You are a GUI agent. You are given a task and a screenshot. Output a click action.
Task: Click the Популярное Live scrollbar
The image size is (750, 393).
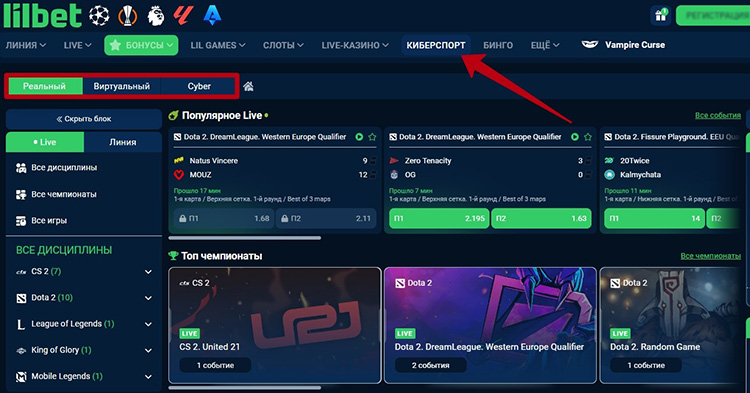tap(244, 238)
